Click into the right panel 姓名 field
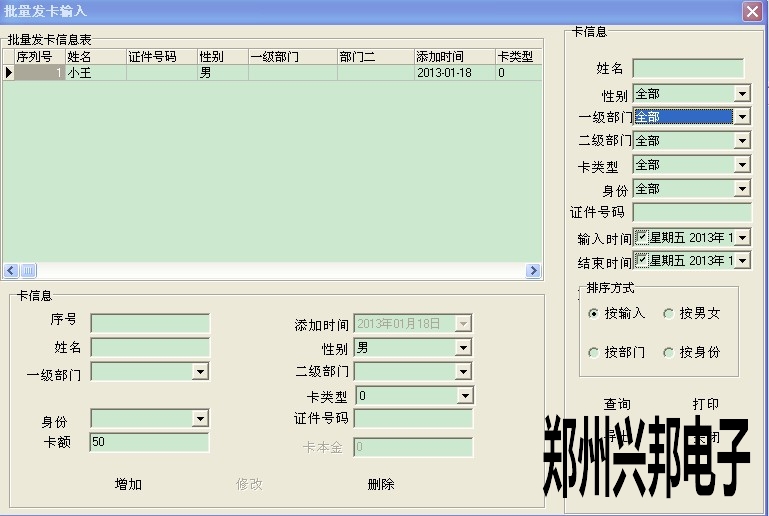The height and width of the screenshot is (516, 769). click(688, 68)
